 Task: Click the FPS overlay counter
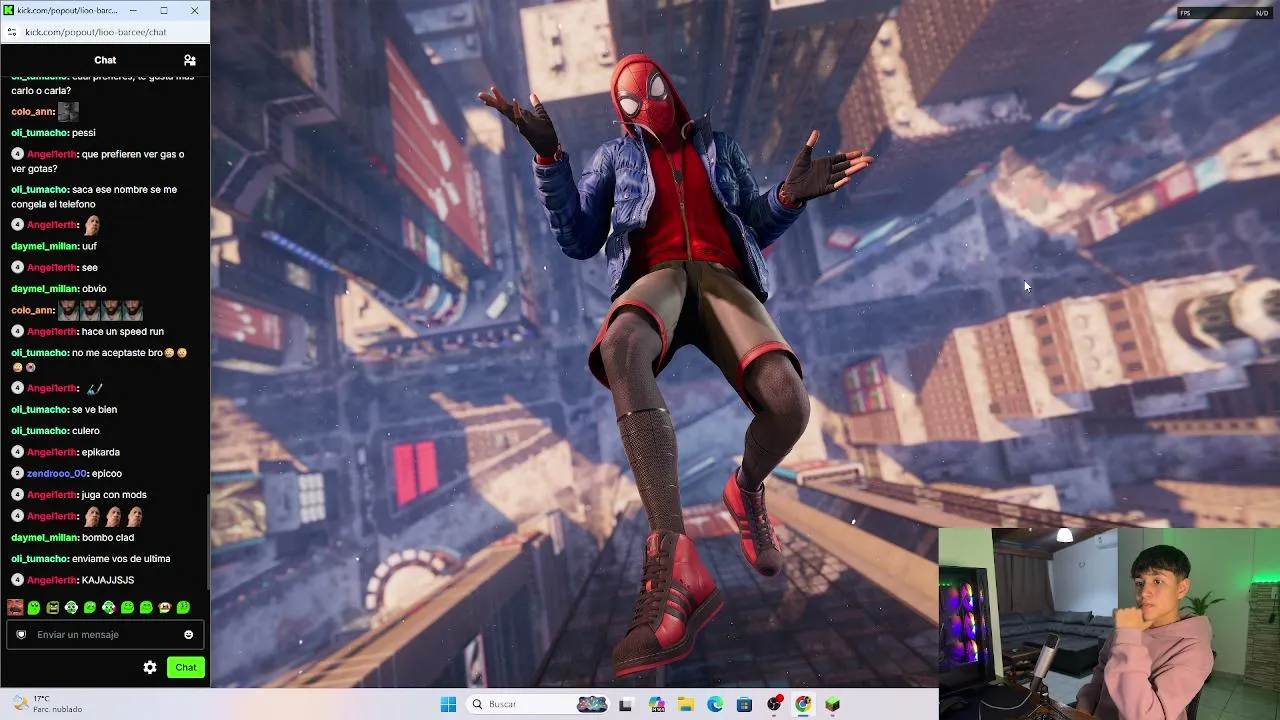1225,13
